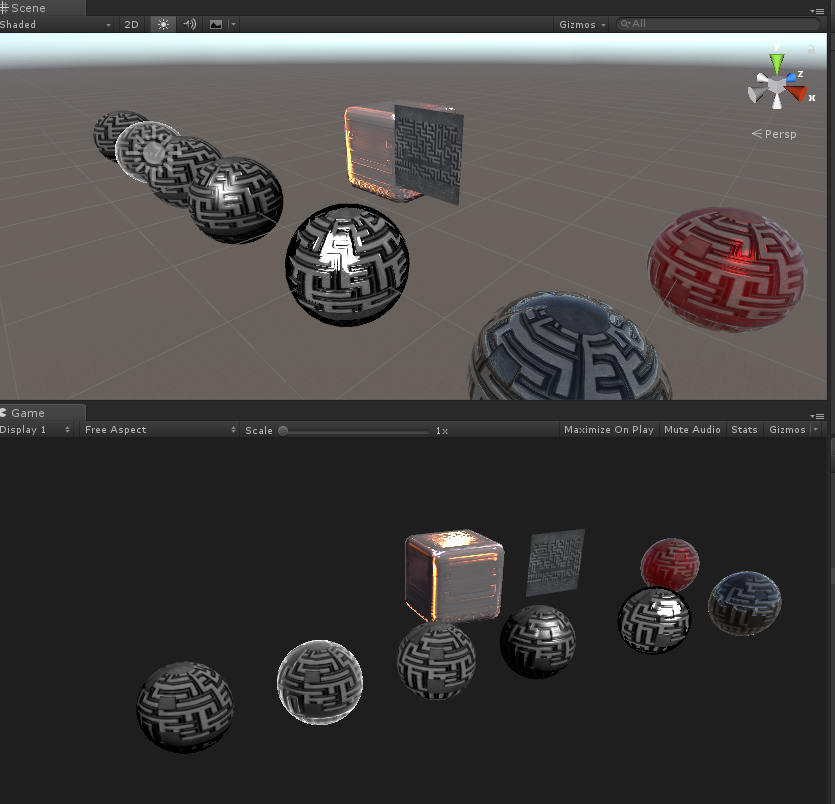Open the Display 1 dropdown
The image size is (835, 804).
click(x=36, y=430)
